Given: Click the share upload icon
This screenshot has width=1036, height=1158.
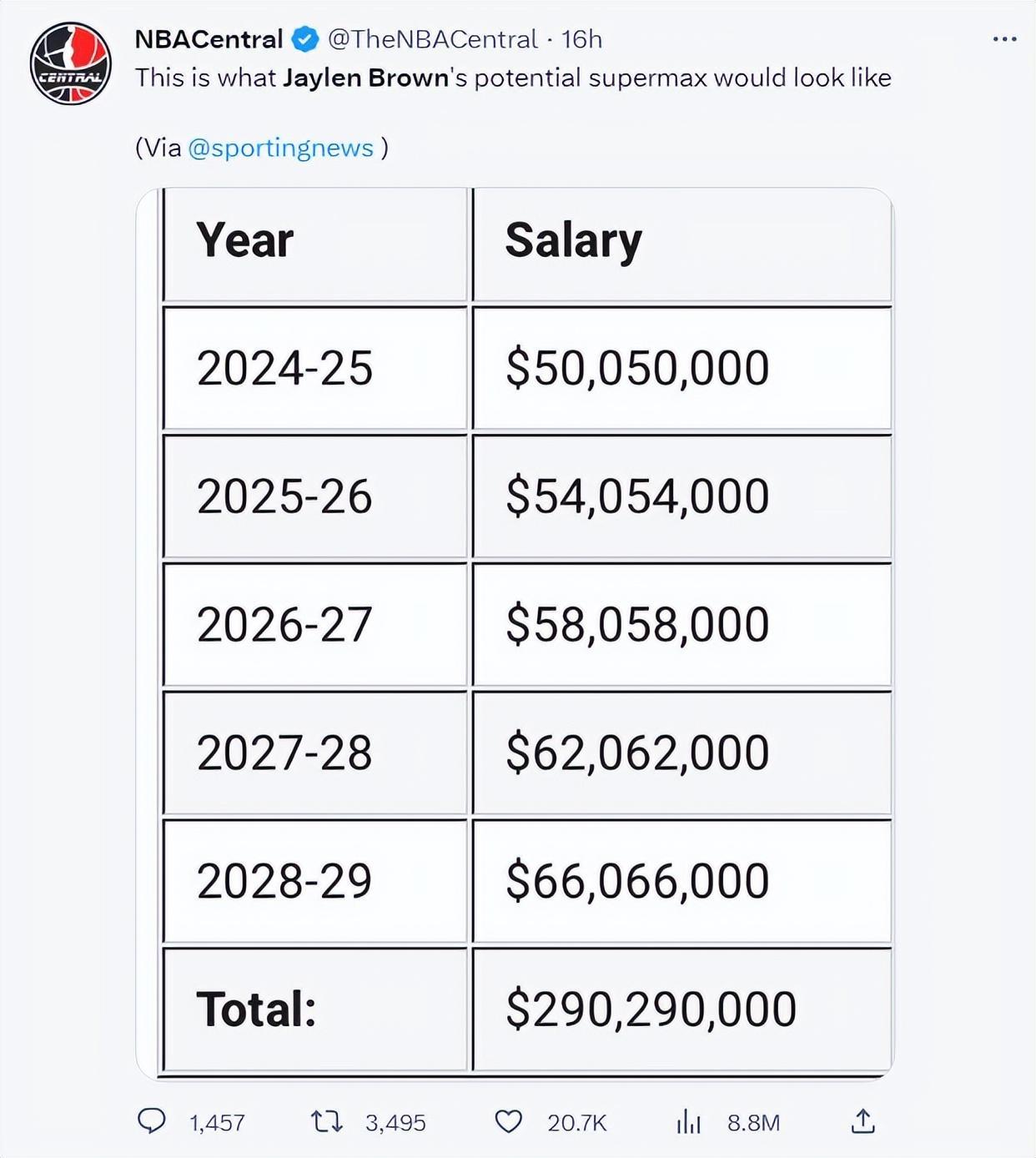Looking at the screenshot, I should (x=862, y=1121).
